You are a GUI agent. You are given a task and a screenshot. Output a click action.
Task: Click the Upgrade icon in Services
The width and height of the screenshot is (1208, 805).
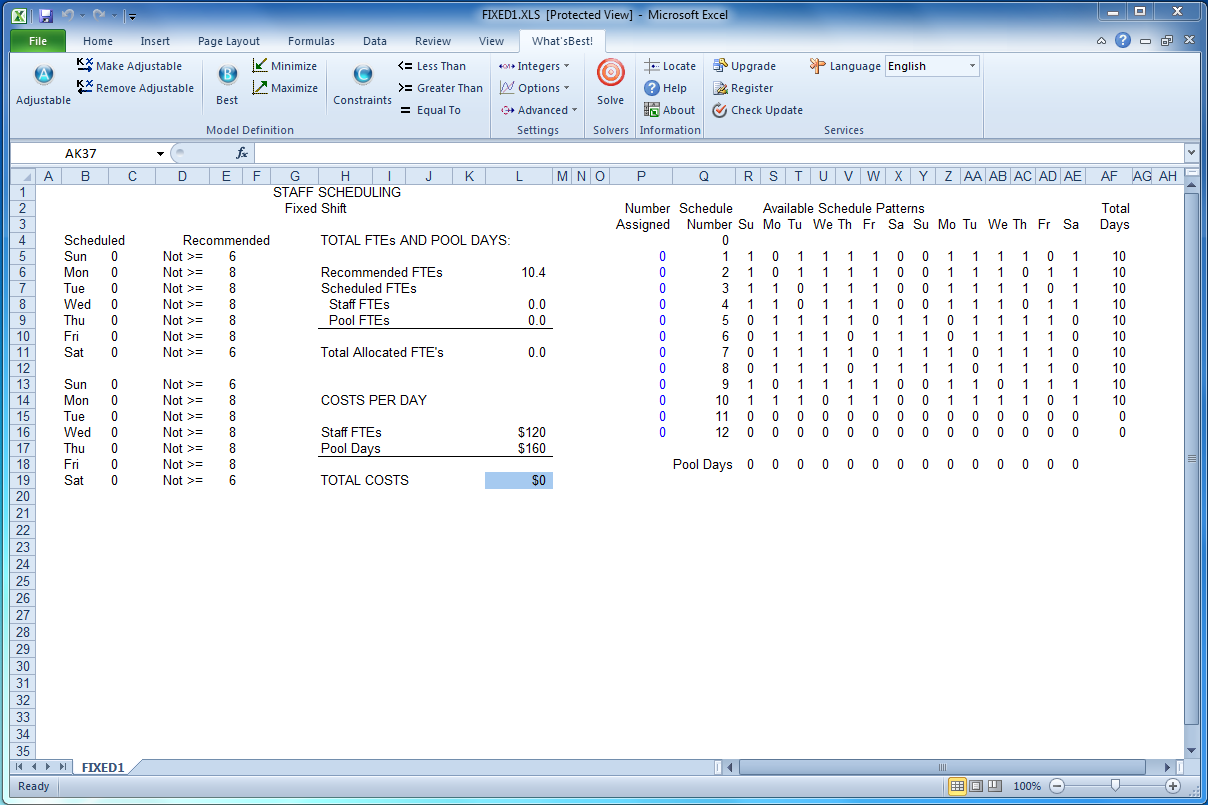click(x=720, y=66)
